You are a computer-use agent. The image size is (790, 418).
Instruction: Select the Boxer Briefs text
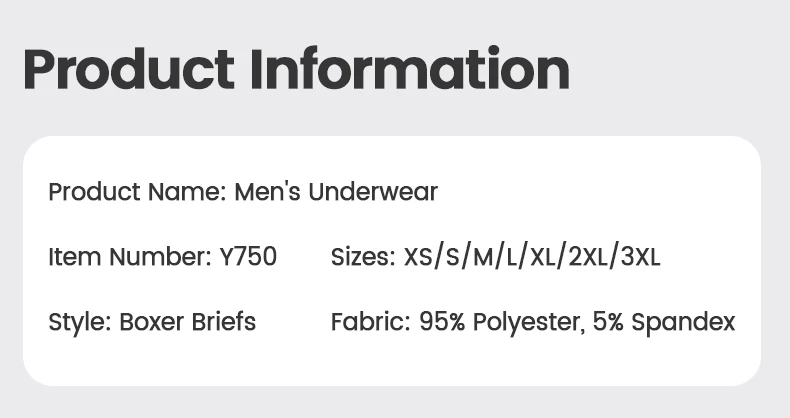(187, 322)
